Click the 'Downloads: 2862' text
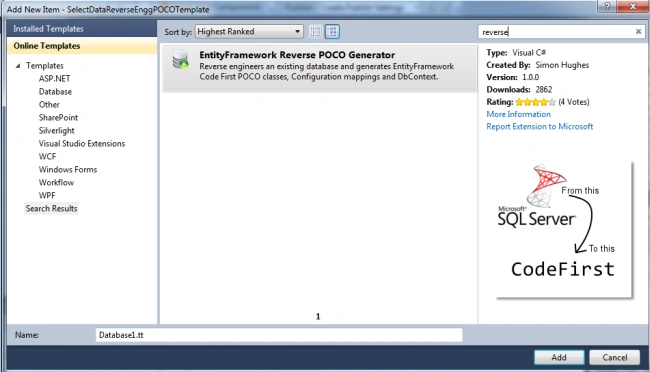This screenshot has width=650, height=372. (x=519, y=90)
